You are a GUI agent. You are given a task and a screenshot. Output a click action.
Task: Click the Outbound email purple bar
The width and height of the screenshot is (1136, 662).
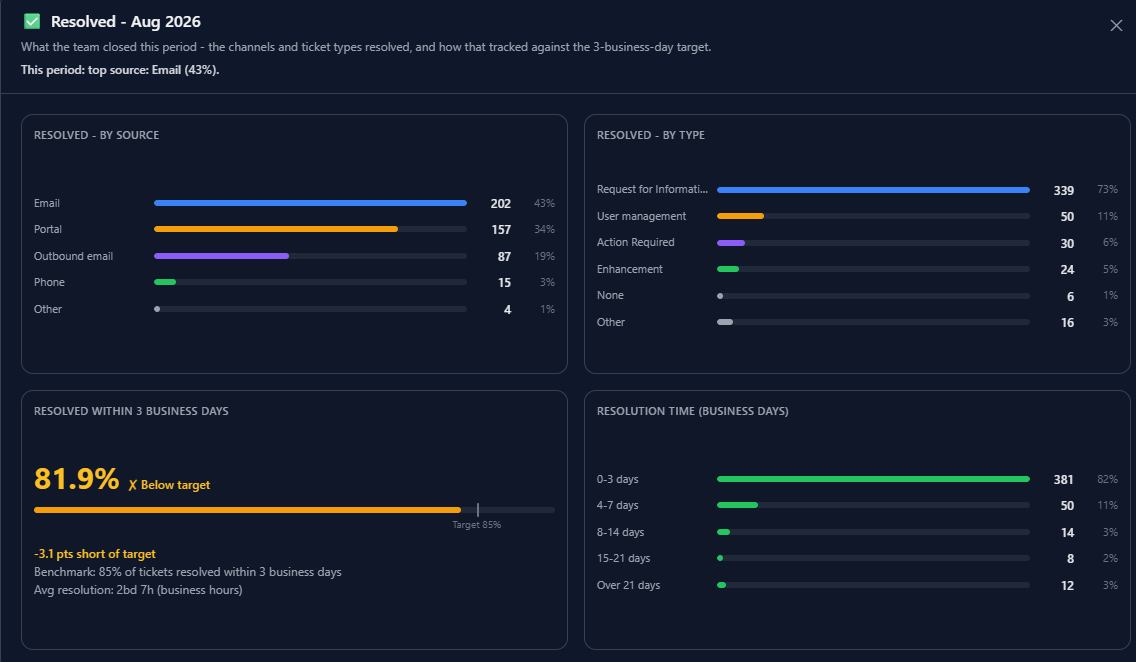click(222, 256)
